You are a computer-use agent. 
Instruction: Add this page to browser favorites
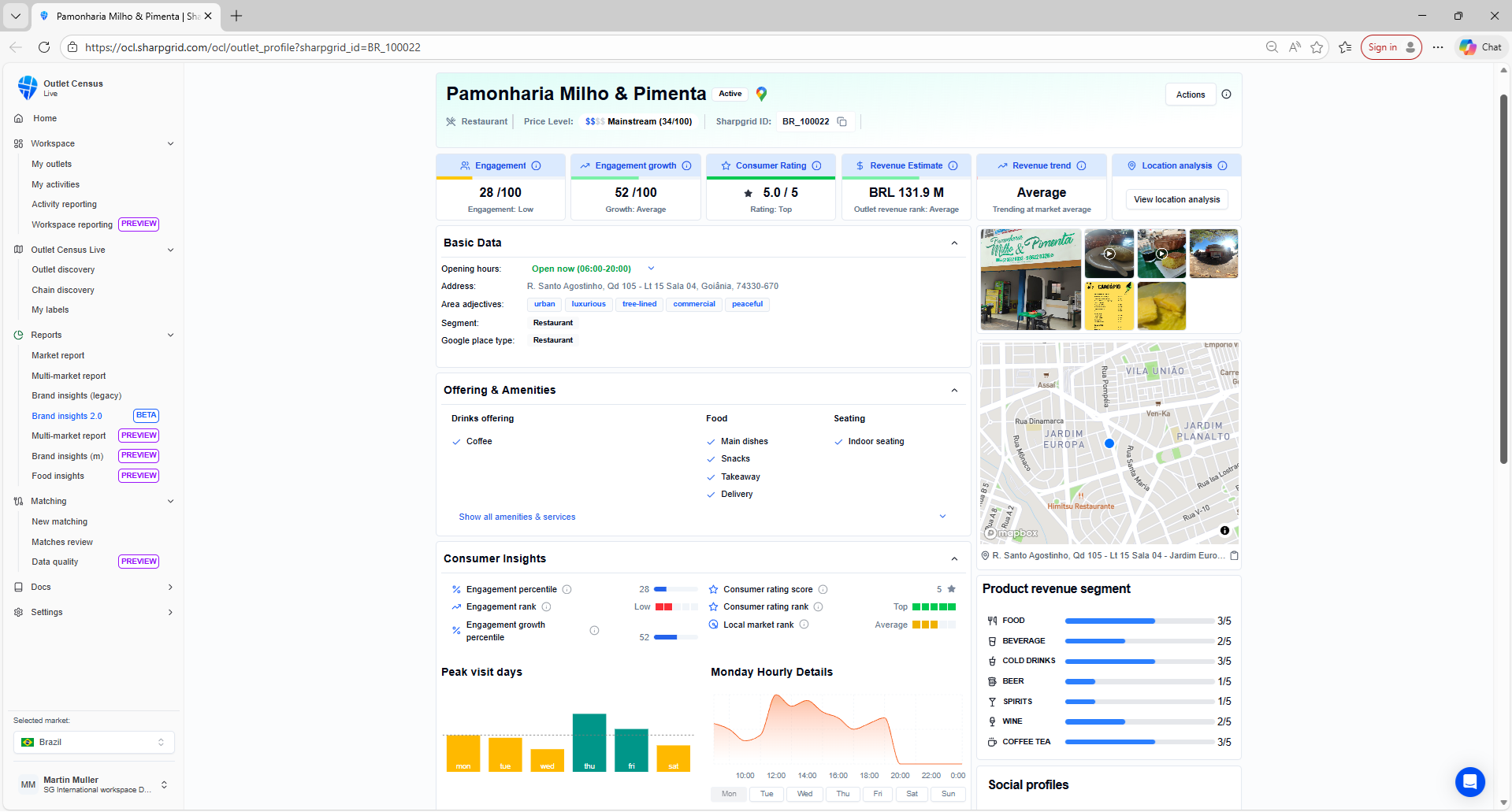(1317, 47)
